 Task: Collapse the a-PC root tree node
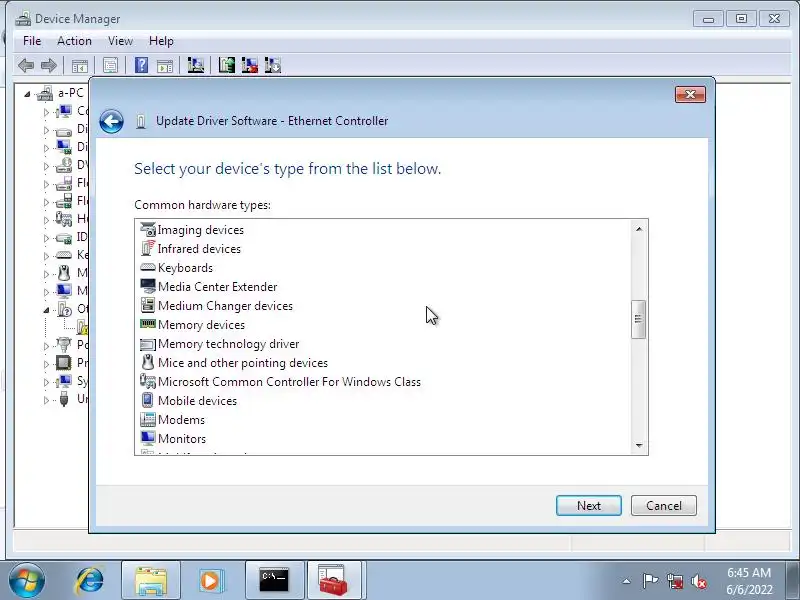click(27, 94)
